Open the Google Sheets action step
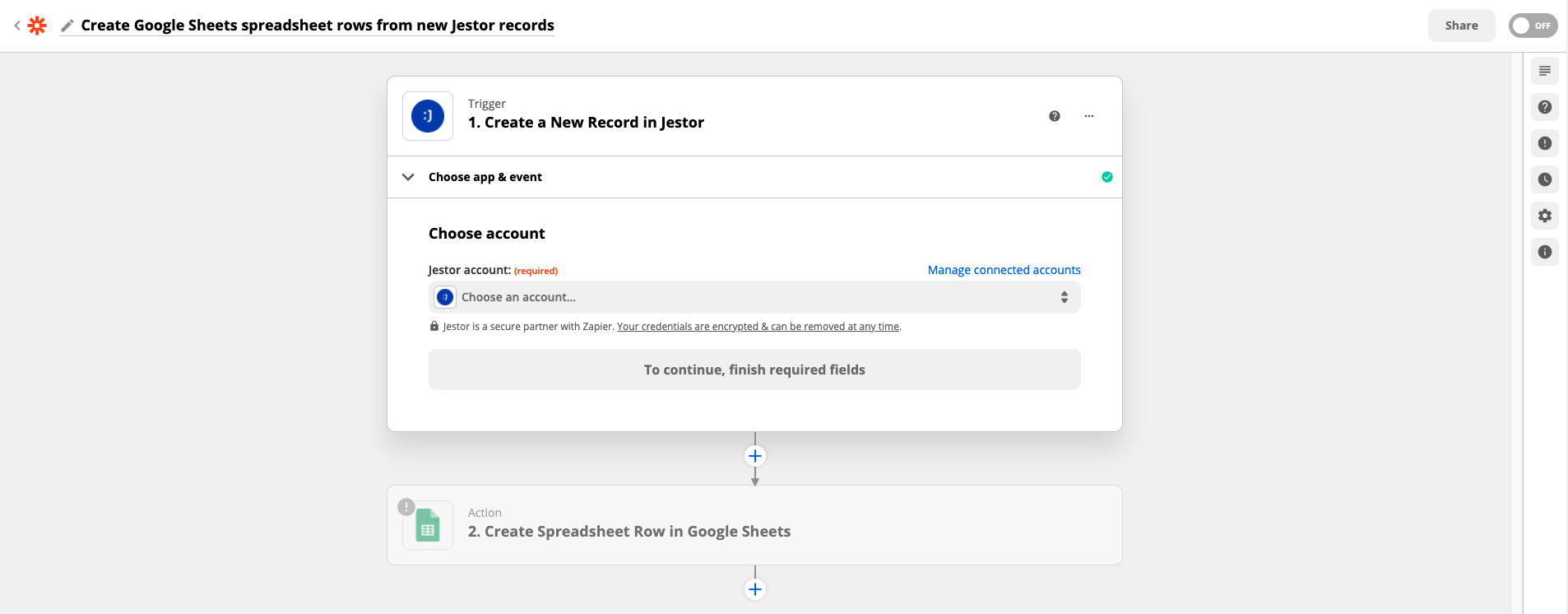The height and width of the screenshot is (614, 1568). 754,525
